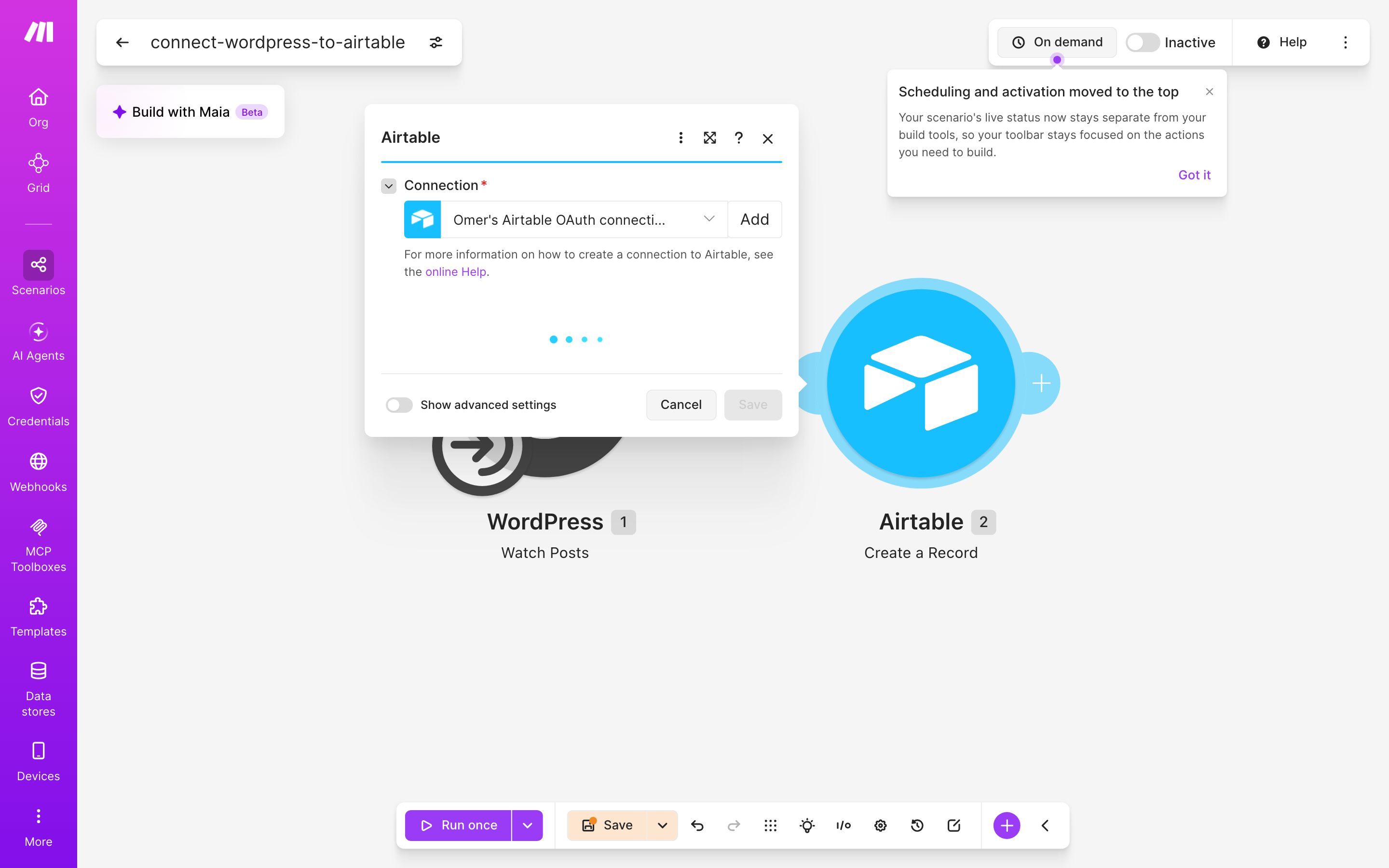Open Templates section
Screen dimensions: 1389x868
(x=39, y=617)
